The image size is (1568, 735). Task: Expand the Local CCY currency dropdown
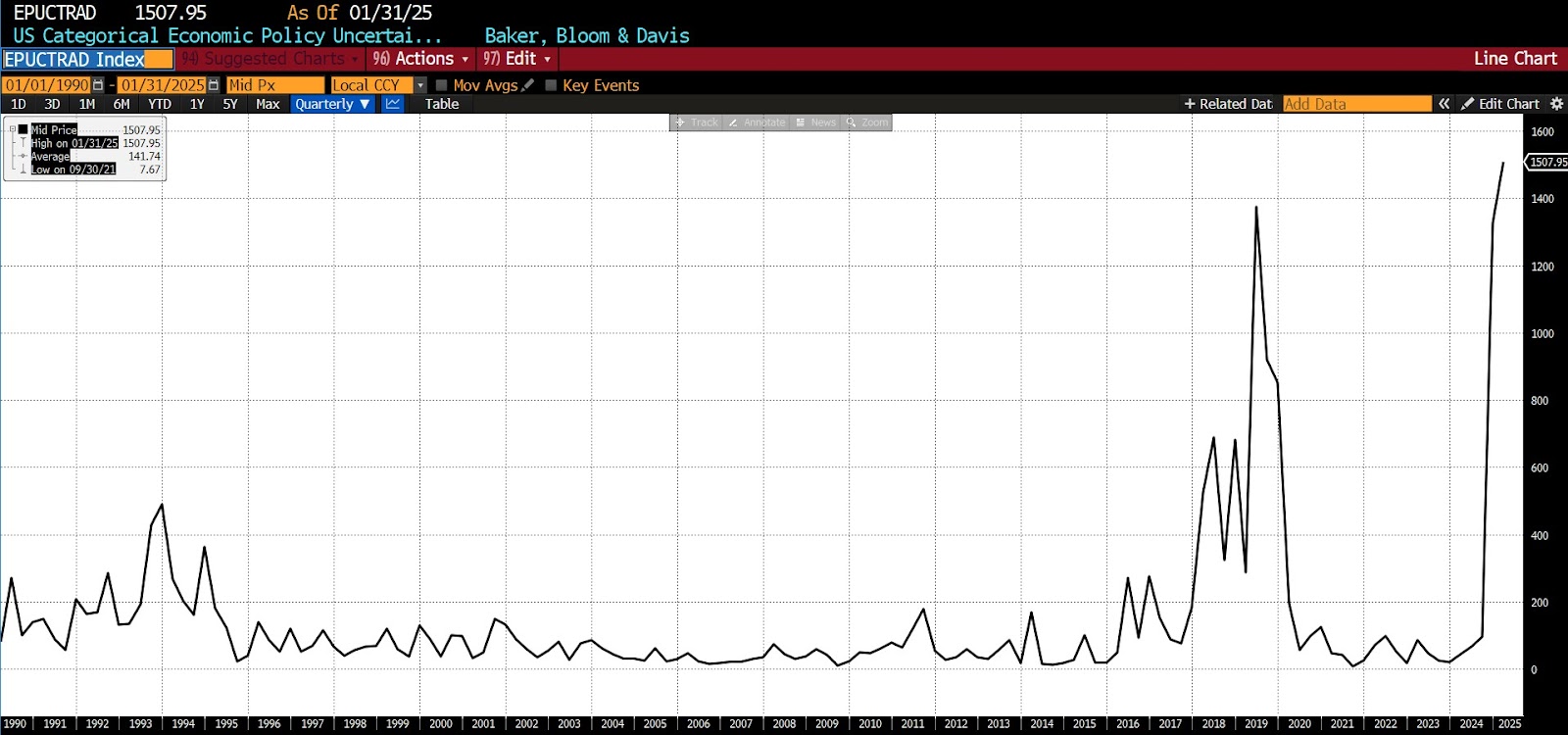click(420, 85)
